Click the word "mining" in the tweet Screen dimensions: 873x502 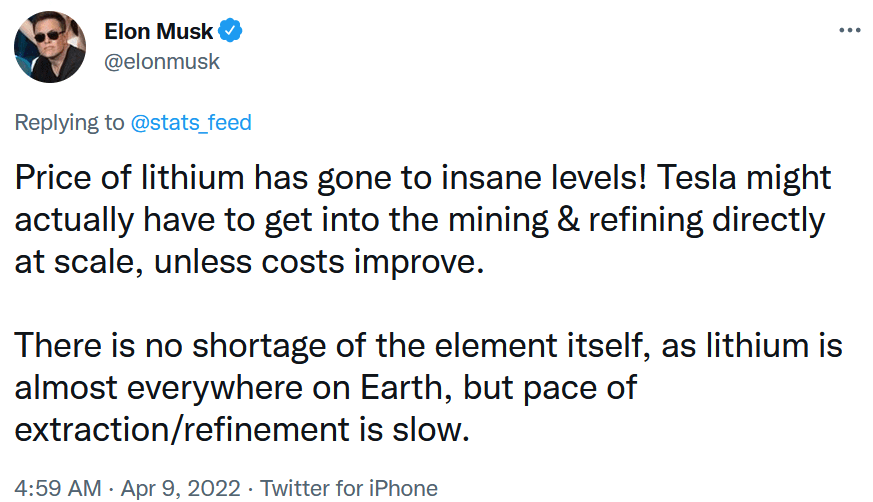click(498, 221)
